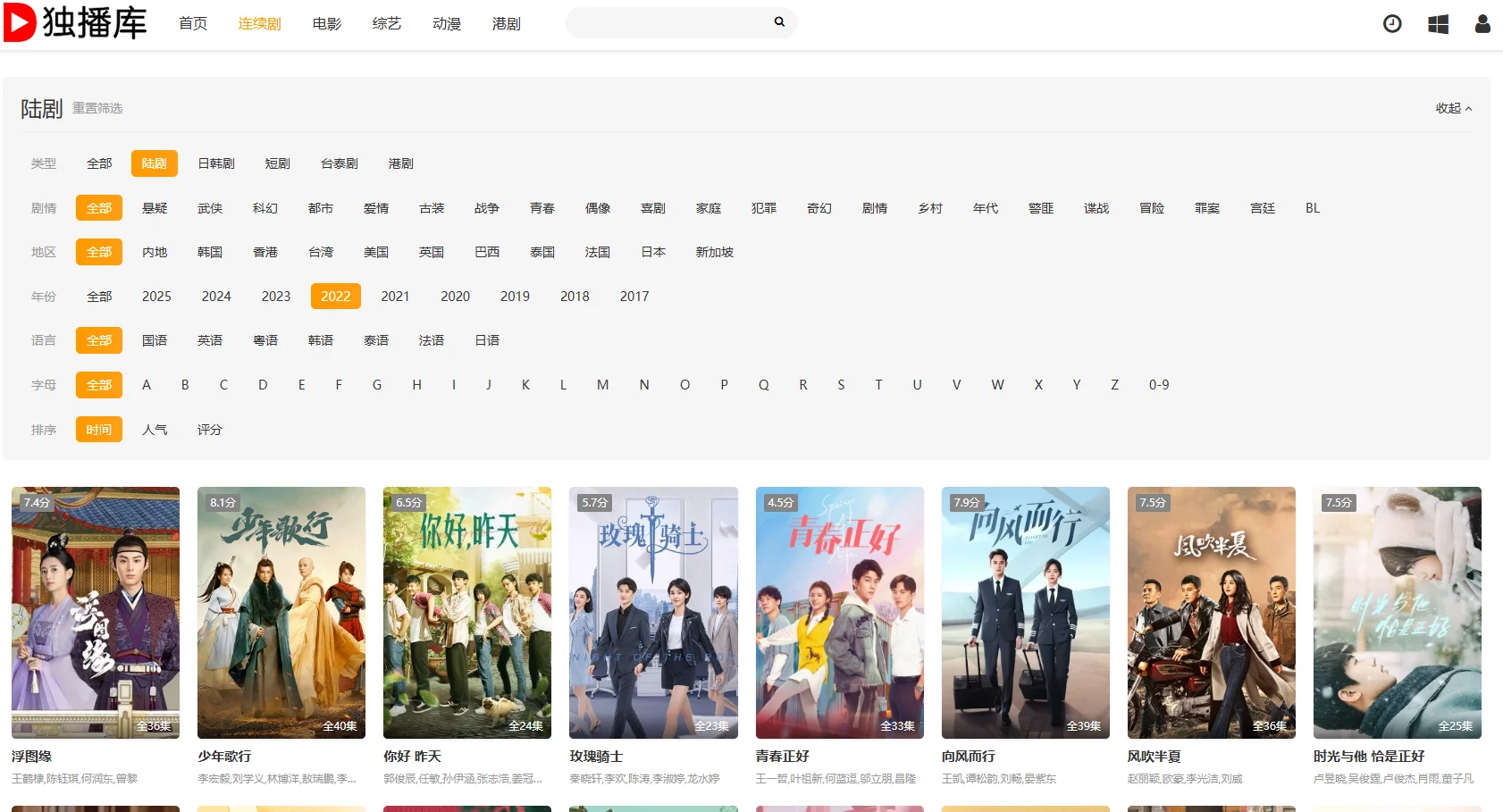The width and height of the screenshot is (1503, 812).
Task: Select 日韩剧 type filter
Action: click(216, 163)
